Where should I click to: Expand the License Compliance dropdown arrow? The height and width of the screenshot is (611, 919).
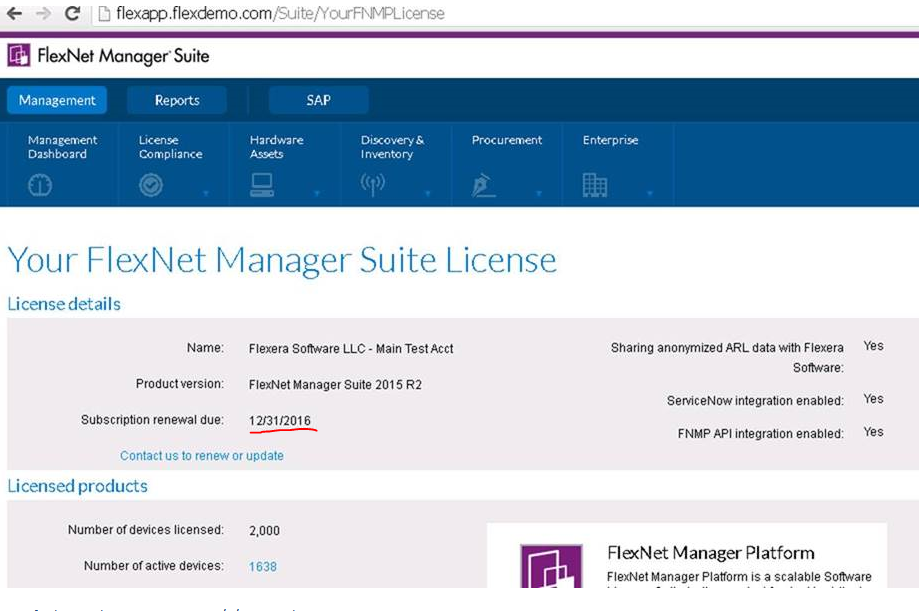point(206,193)
